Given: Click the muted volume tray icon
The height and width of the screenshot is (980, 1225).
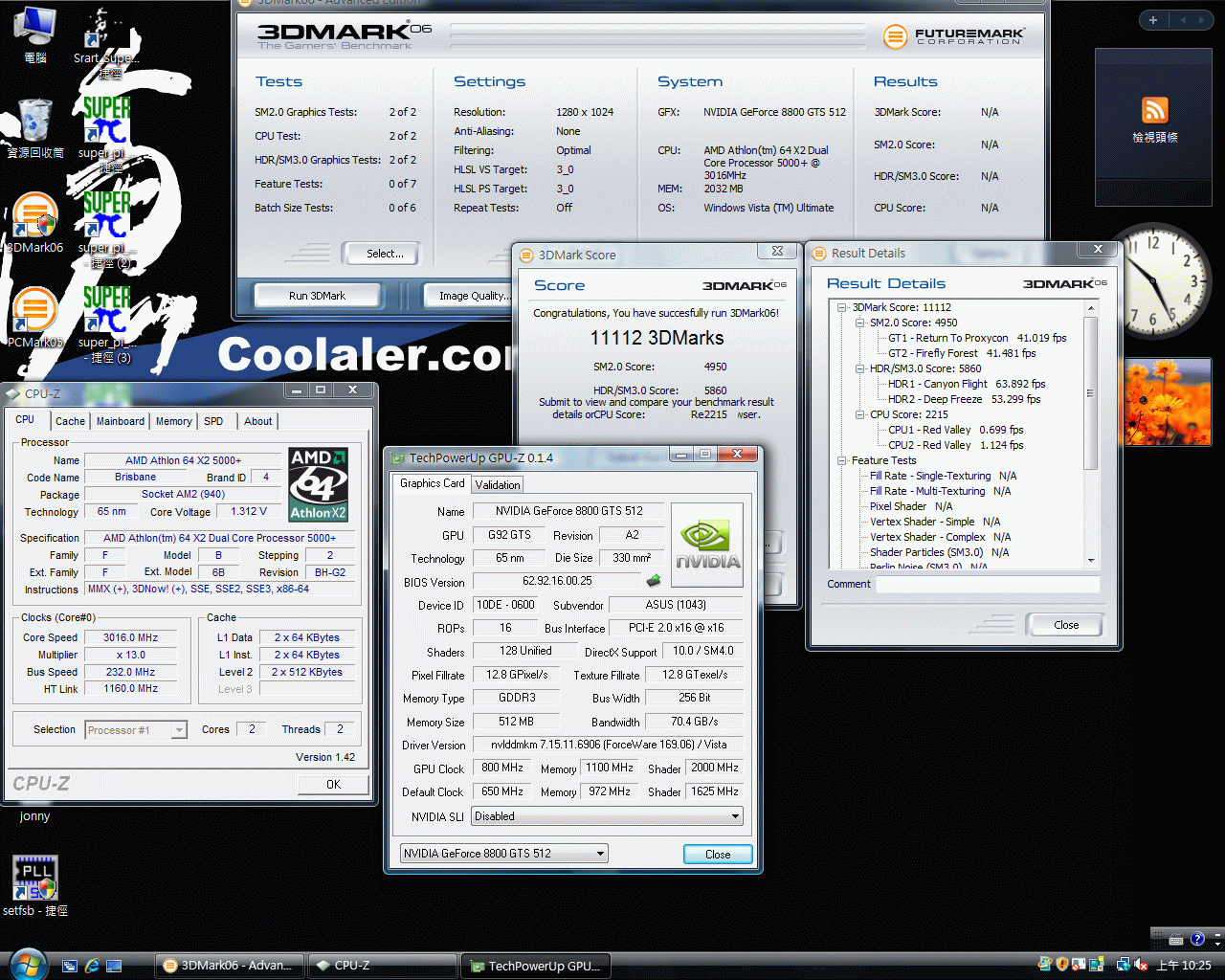Looking at the screenshot, I should [1141, 965].
